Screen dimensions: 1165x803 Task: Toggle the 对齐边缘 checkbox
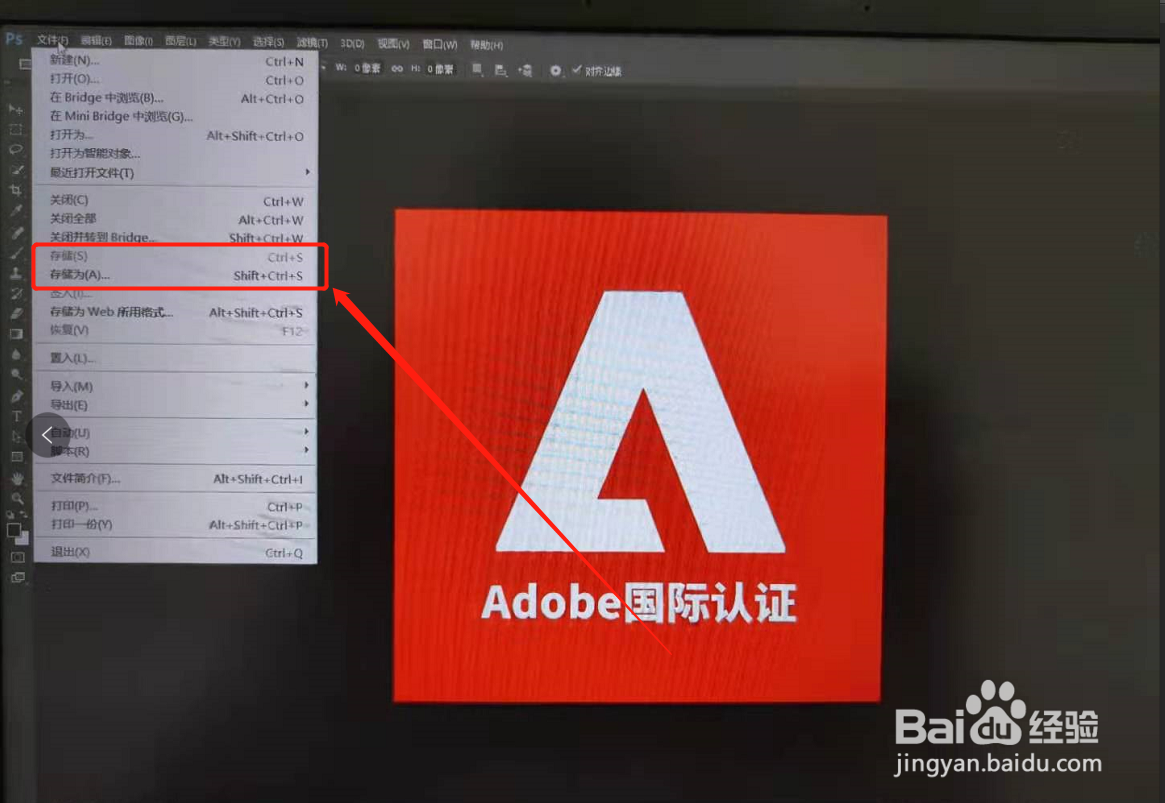(x=577, y=70)
